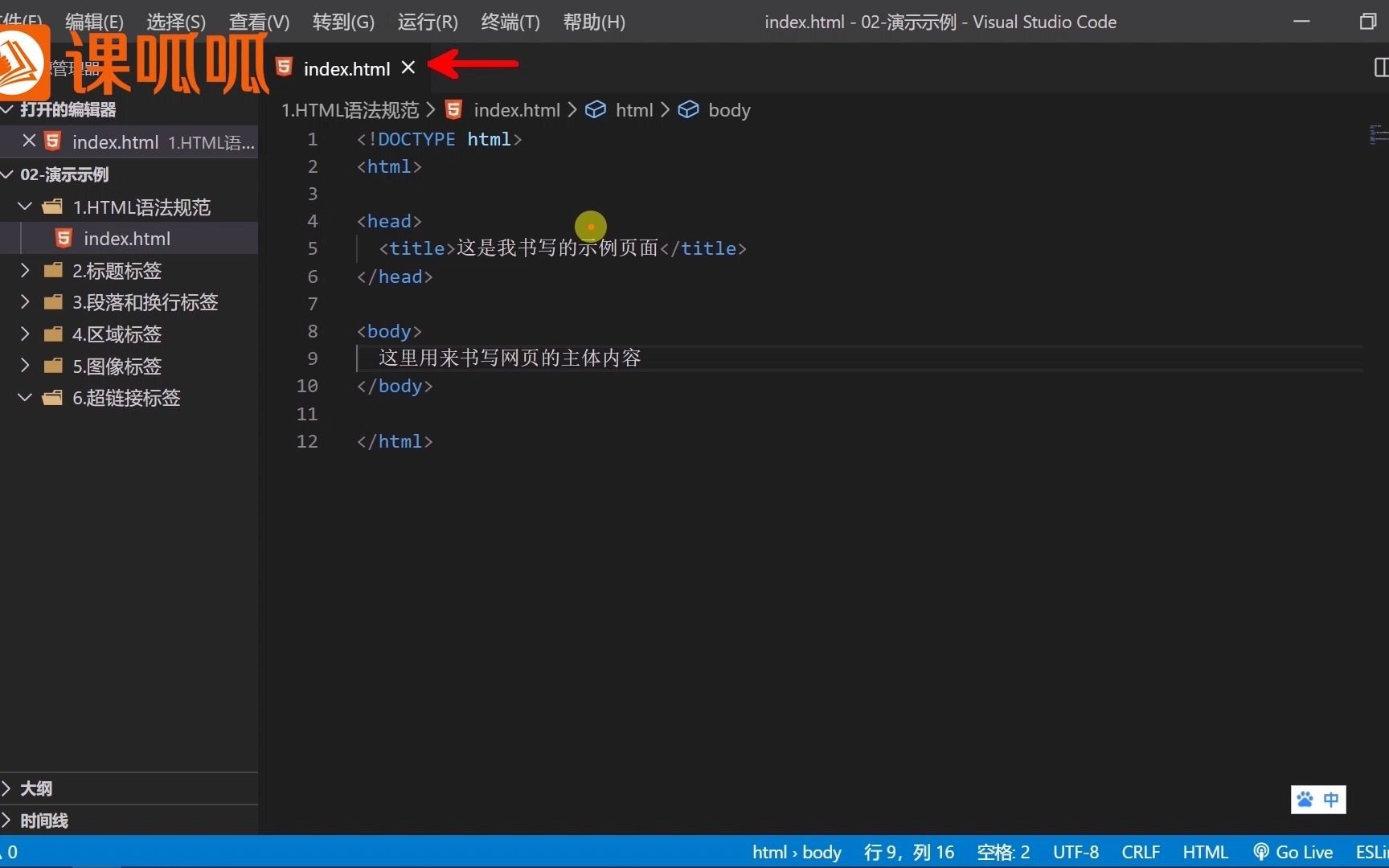This screenshot has height=868, width=1389.
Task: Click index.html in the breadcrumb
Action: [517, 110]
